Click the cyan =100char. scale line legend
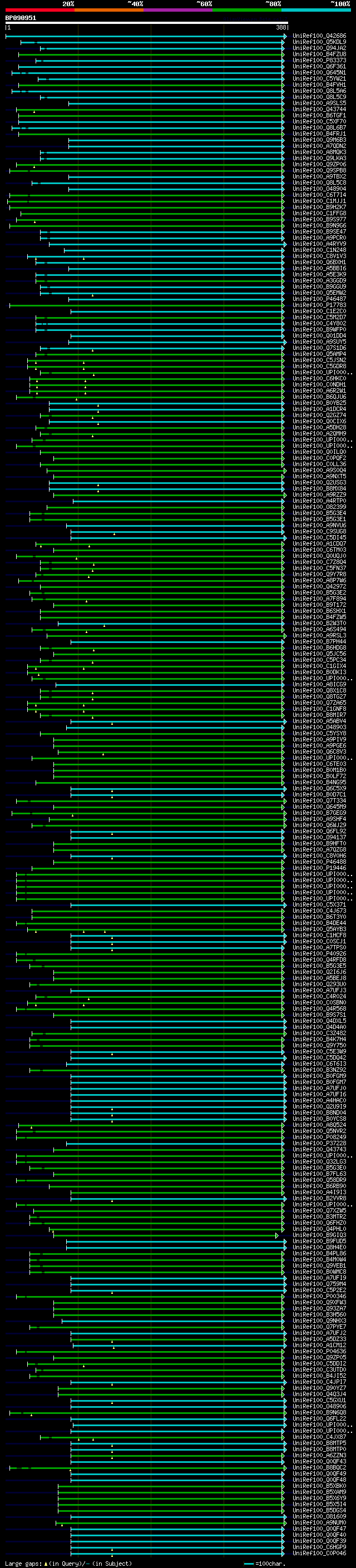The image size is (356, 1568). pos(248,1564)
